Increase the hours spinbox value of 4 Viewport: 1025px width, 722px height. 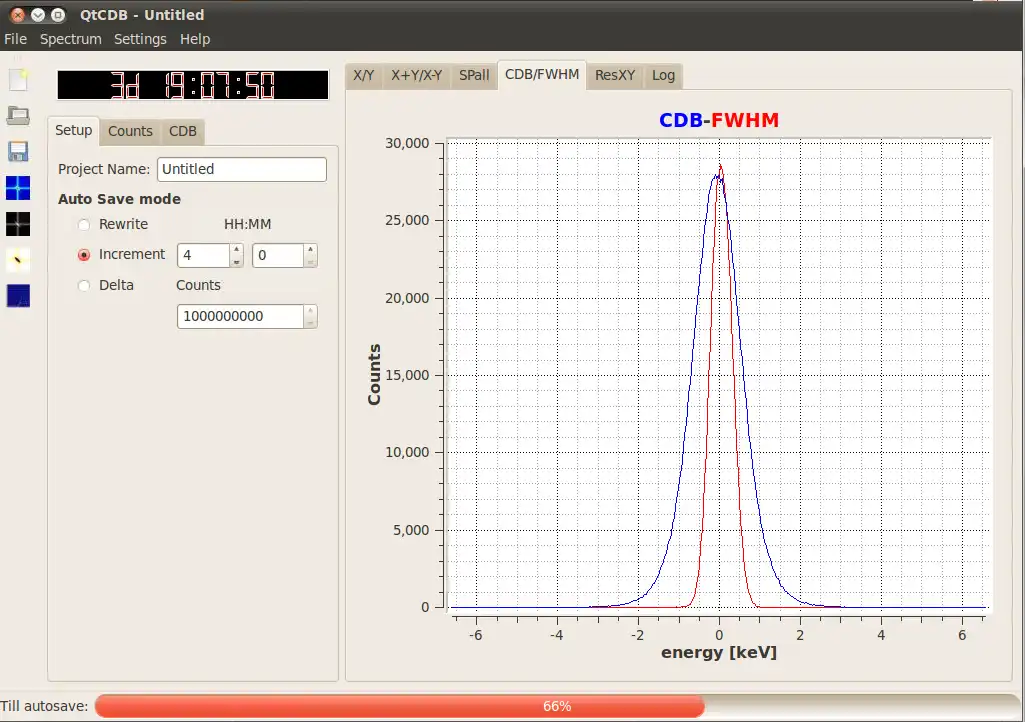pyautogui.click(x=237, y=249)
